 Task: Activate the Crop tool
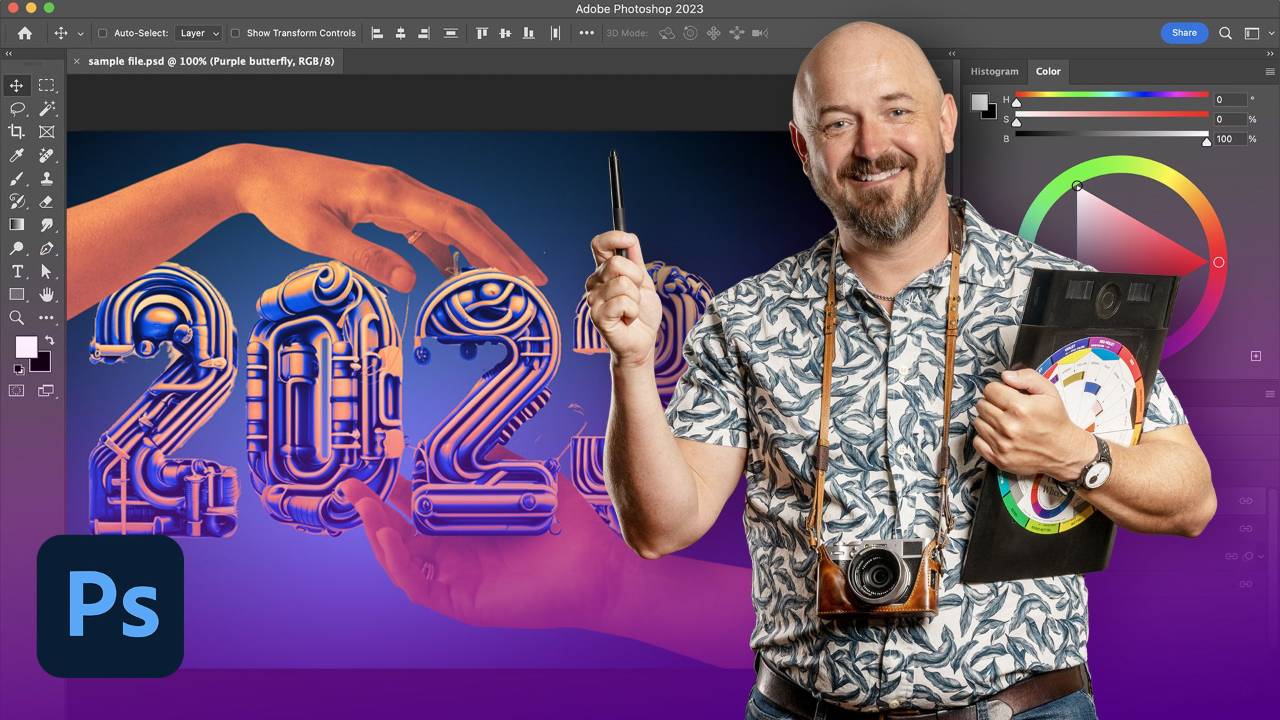16,131
